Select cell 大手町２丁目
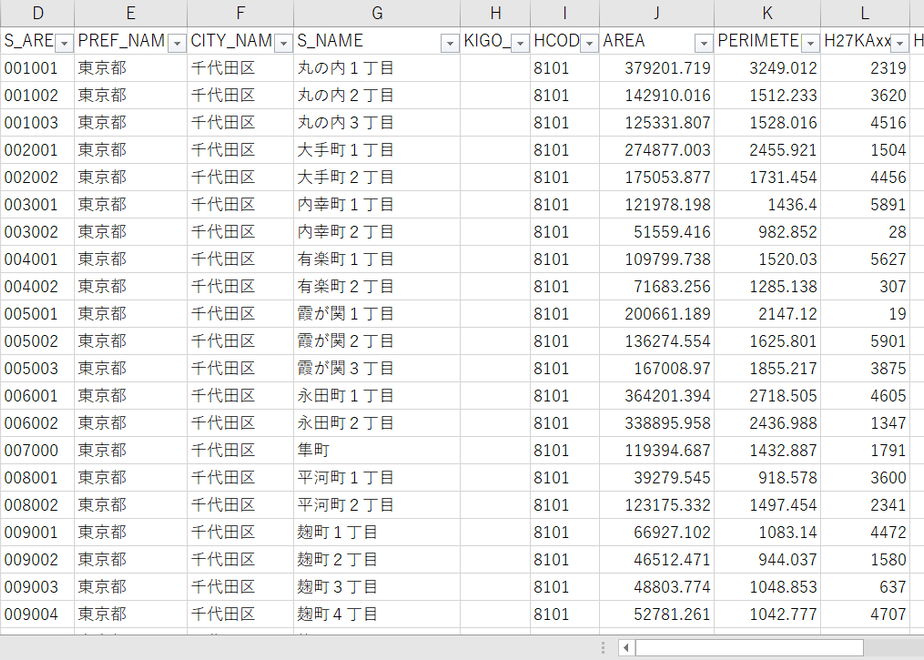924x660 pixels. tap(377, 177)
